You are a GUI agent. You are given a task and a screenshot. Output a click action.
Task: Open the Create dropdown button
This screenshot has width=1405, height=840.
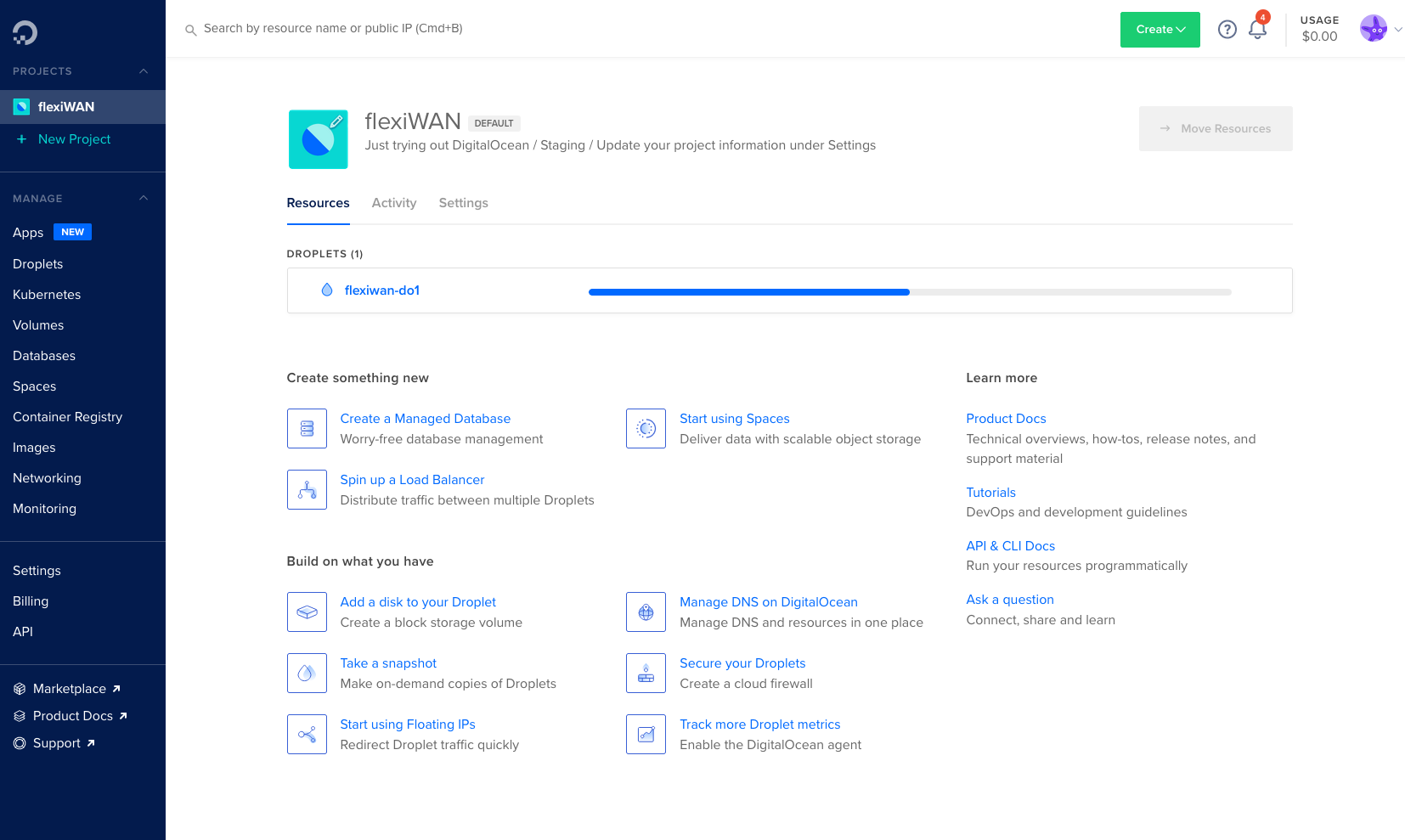click(x=1160, y=30)
